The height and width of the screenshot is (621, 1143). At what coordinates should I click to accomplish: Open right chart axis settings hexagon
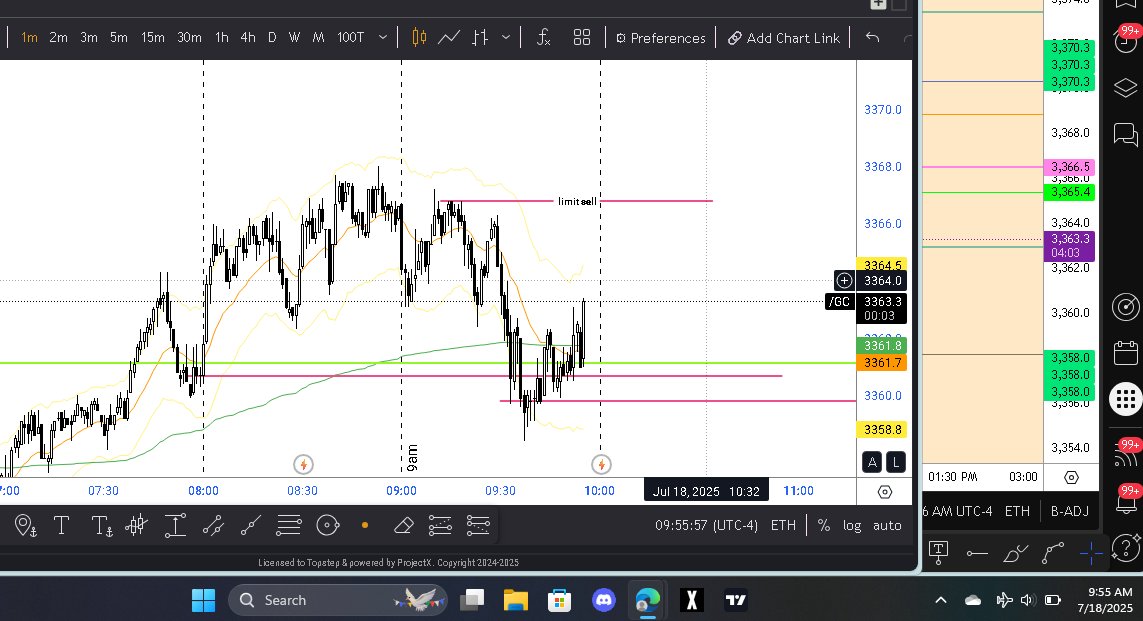click(1072, 477)
